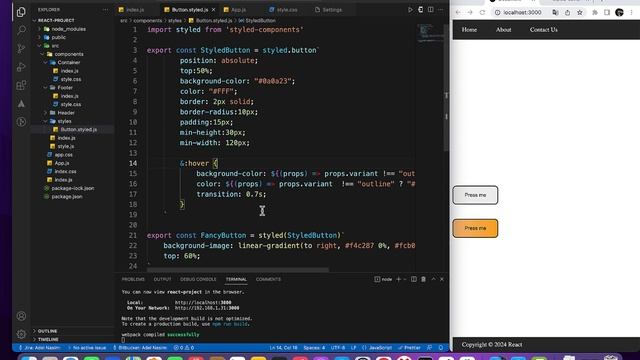Switch to the index.js editor tab
Viewport: 640px width, 360px height.
coord(134,9)
